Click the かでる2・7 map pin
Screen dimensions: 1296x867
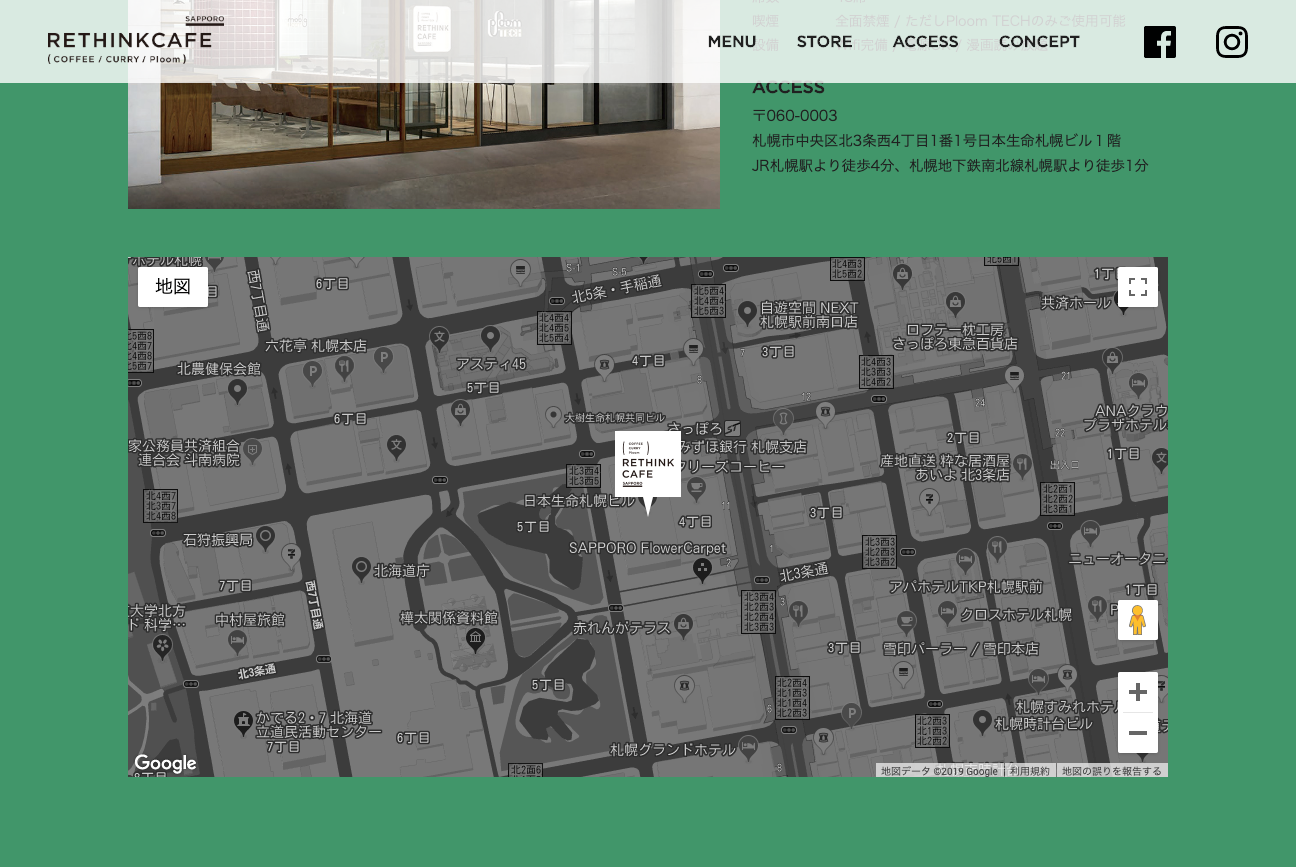coord(243,721)
